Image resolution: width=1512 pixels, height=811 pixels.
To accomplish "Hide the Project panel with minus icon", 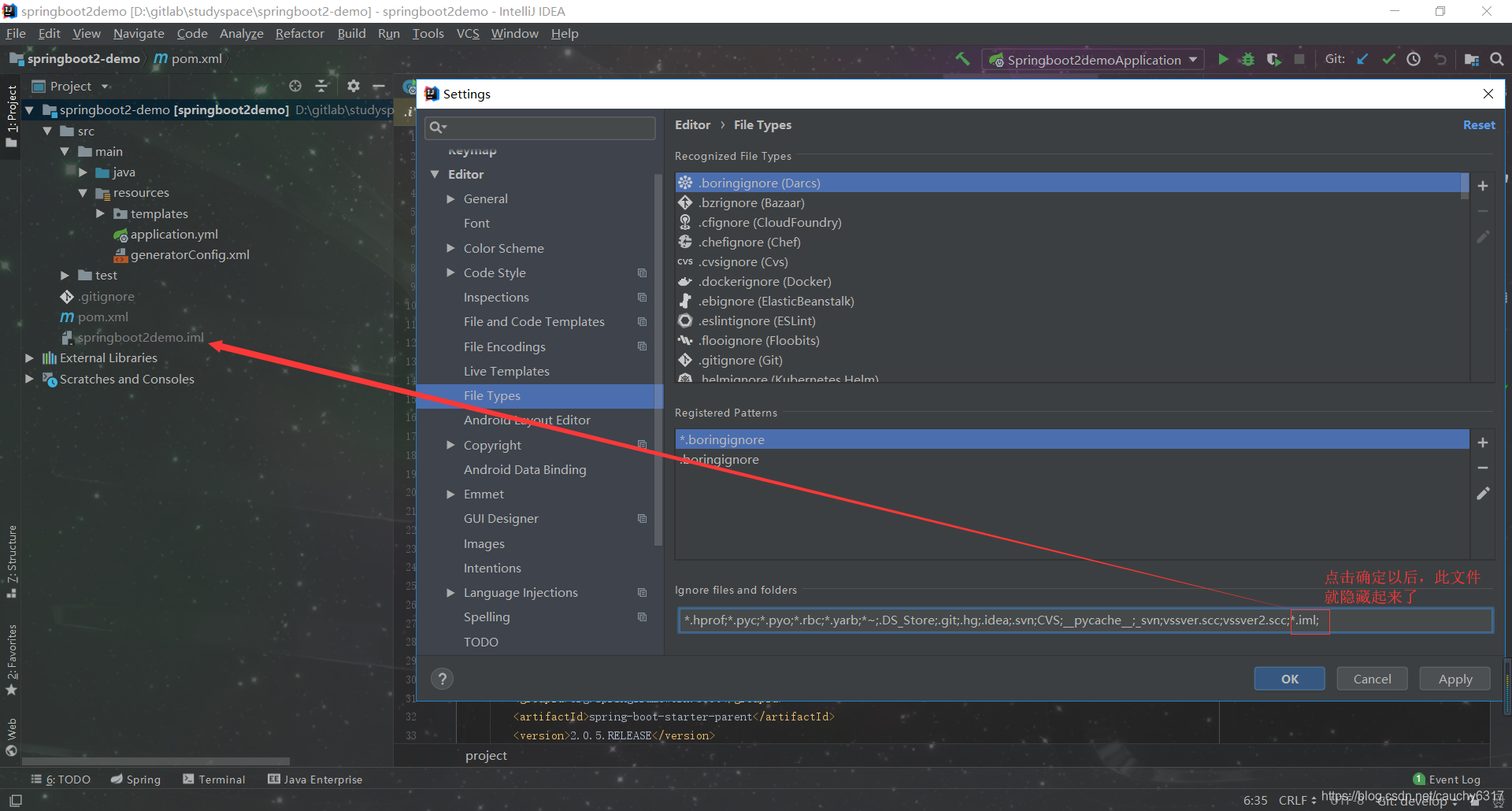I will point(379,86).
